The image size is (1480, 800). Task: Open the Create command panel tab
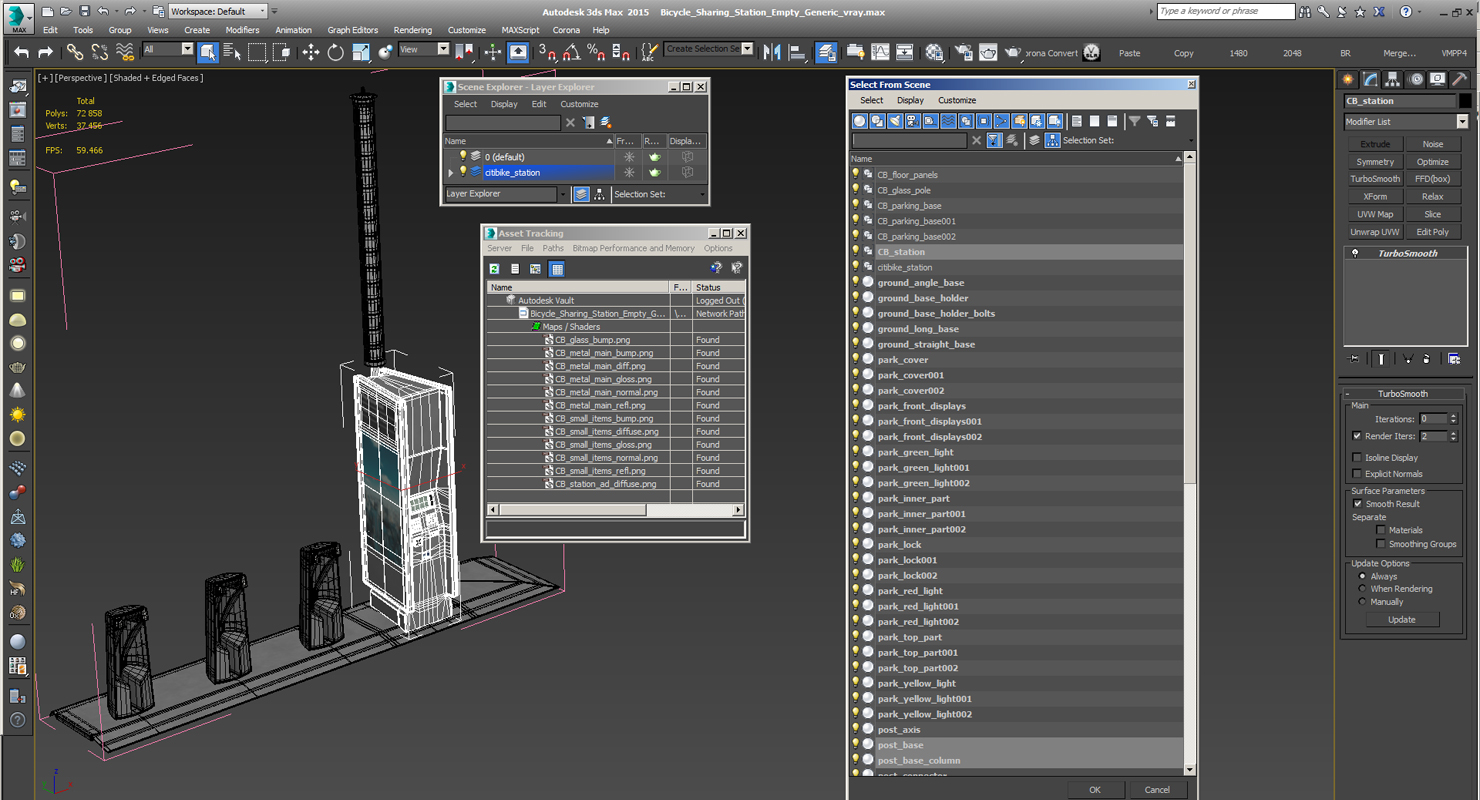pos(1349,79)
